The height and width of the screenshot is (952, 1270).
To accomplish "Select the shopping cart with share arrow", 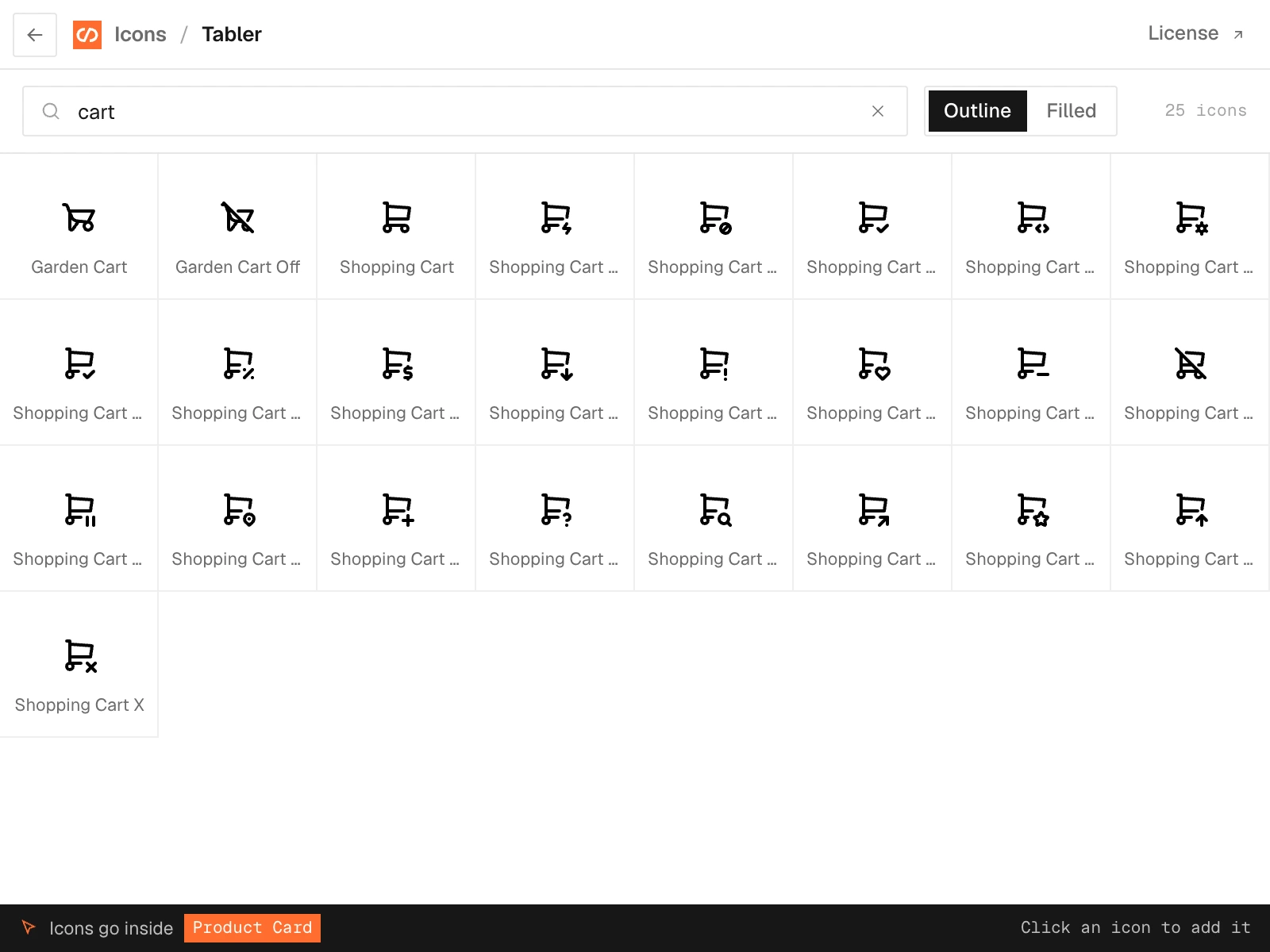I will pyautogui.click(x=873, y=519).
